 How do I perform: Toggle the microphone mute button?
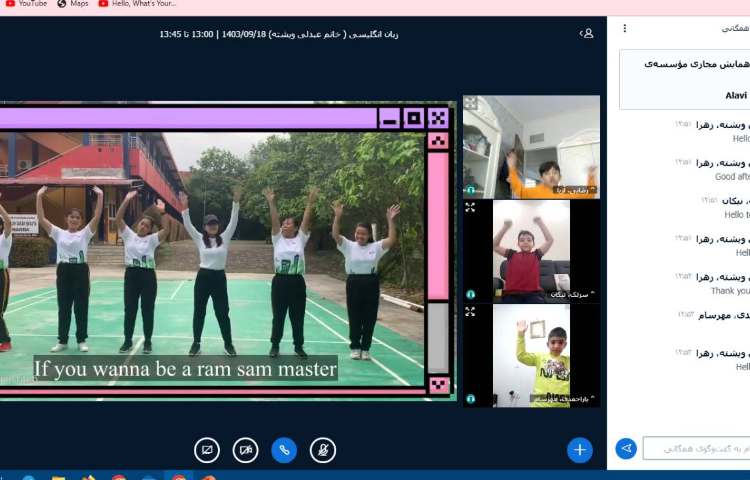322,450
